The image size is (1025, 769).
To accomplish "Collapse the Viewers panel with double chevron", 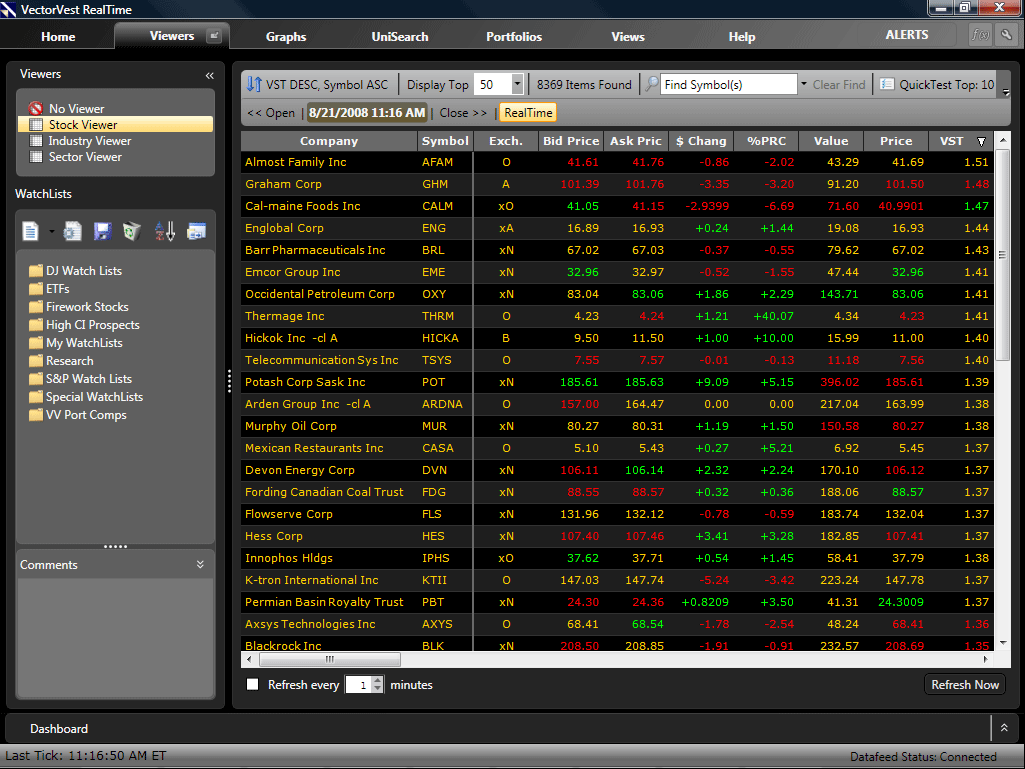I will (x=210, y=75).
